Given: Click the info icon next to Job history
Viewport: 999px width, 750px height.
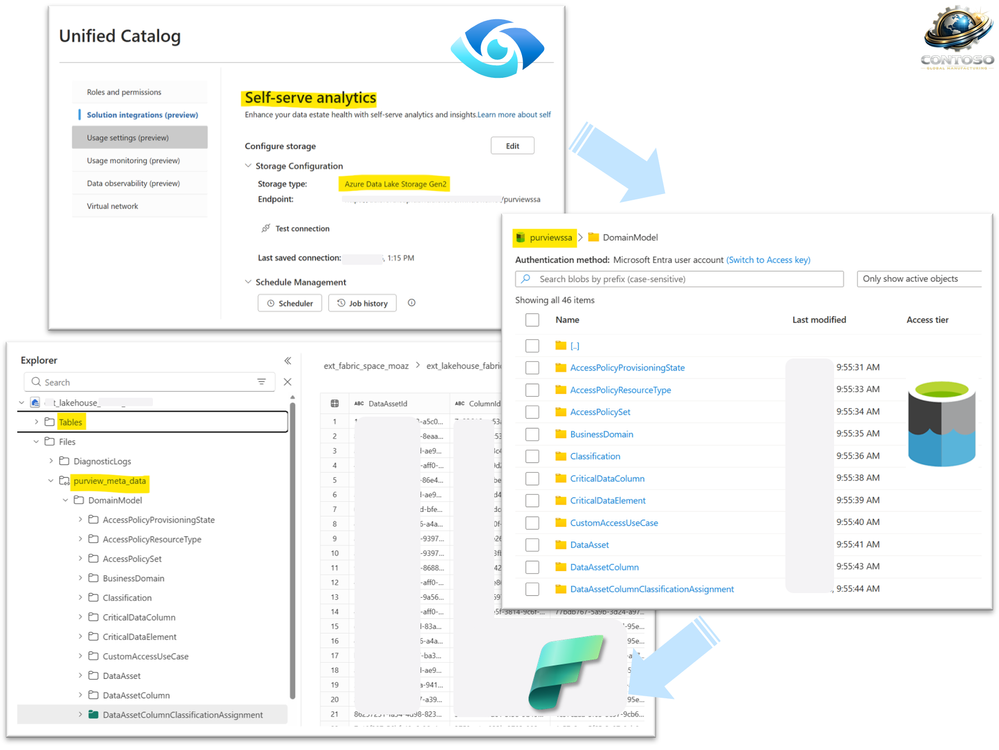Looking at the screenshot, I should (x=412, y=303).
